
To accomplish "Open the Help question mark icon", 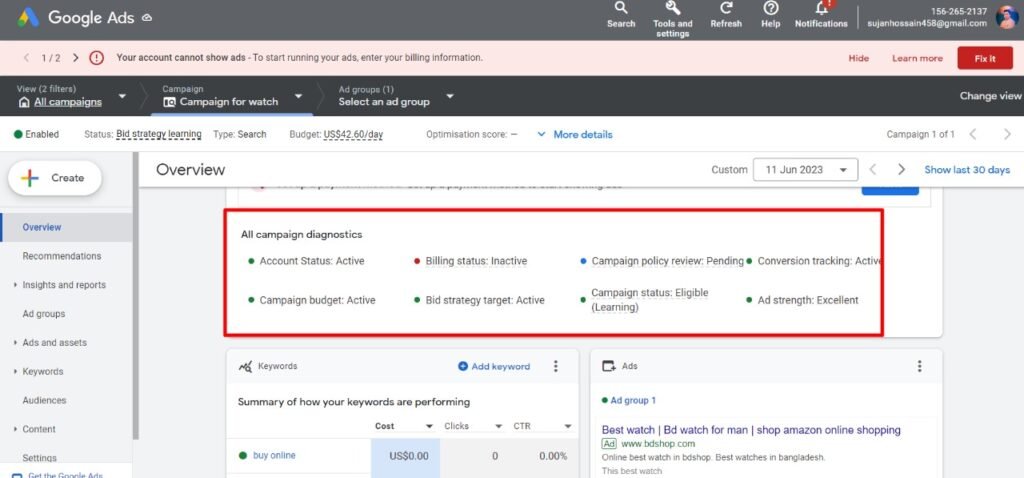I will pyautogui.click(x=770, y=9).
